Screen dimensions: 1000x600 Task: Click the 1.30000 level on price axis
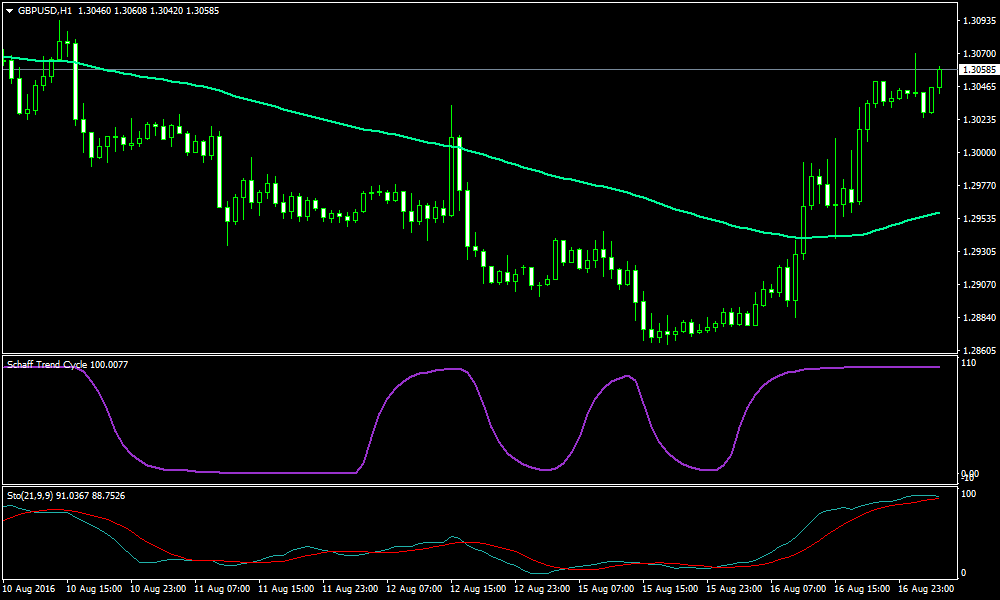(x=978, y=153)
